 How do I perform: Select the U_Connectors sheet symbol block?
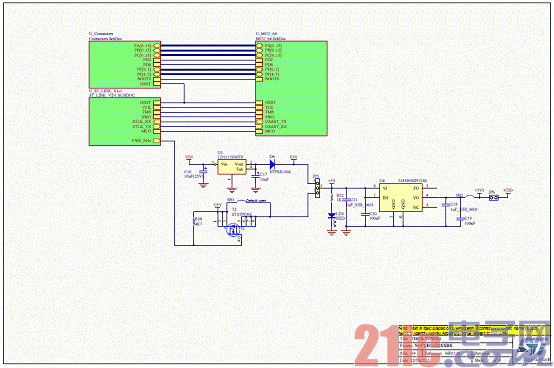pyautogui.click(x=125, y=64)
